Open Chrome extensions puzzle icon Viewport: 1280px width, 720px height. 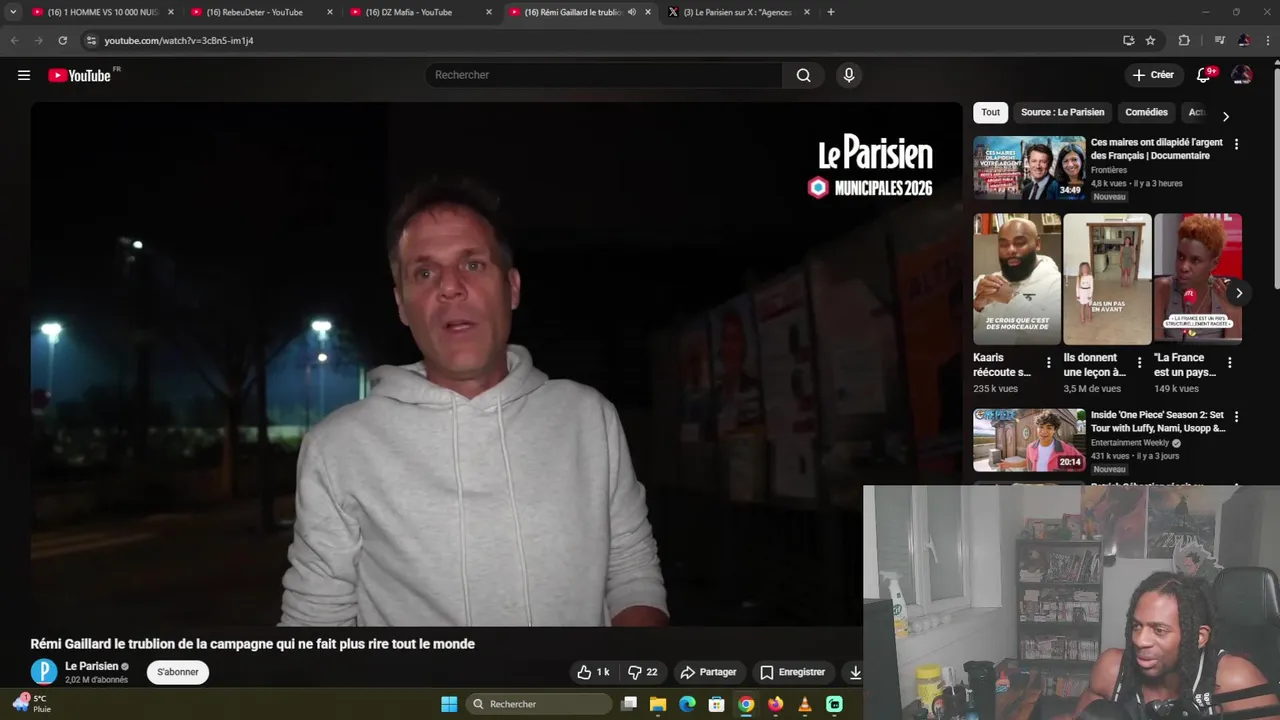[x=1184, y=40]
